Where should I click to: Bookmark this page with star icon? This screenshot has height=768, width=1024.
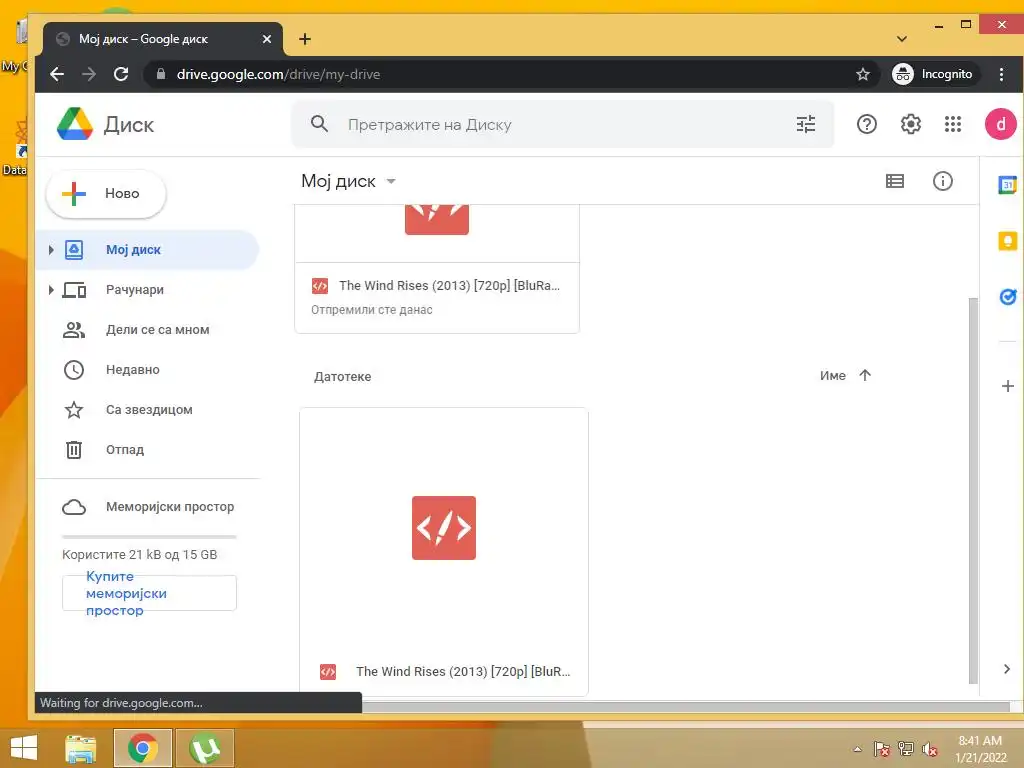863,74
